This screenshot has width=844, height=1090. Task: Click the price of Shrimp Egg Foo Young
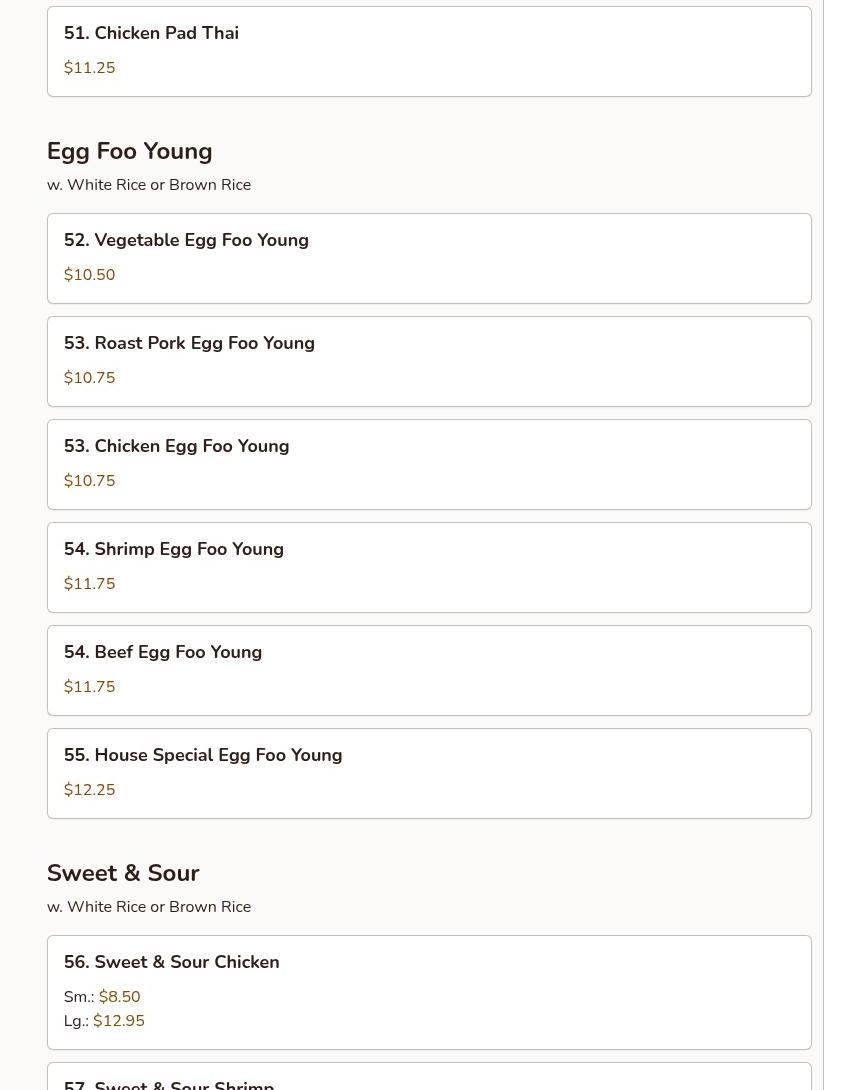click(89, 584)
